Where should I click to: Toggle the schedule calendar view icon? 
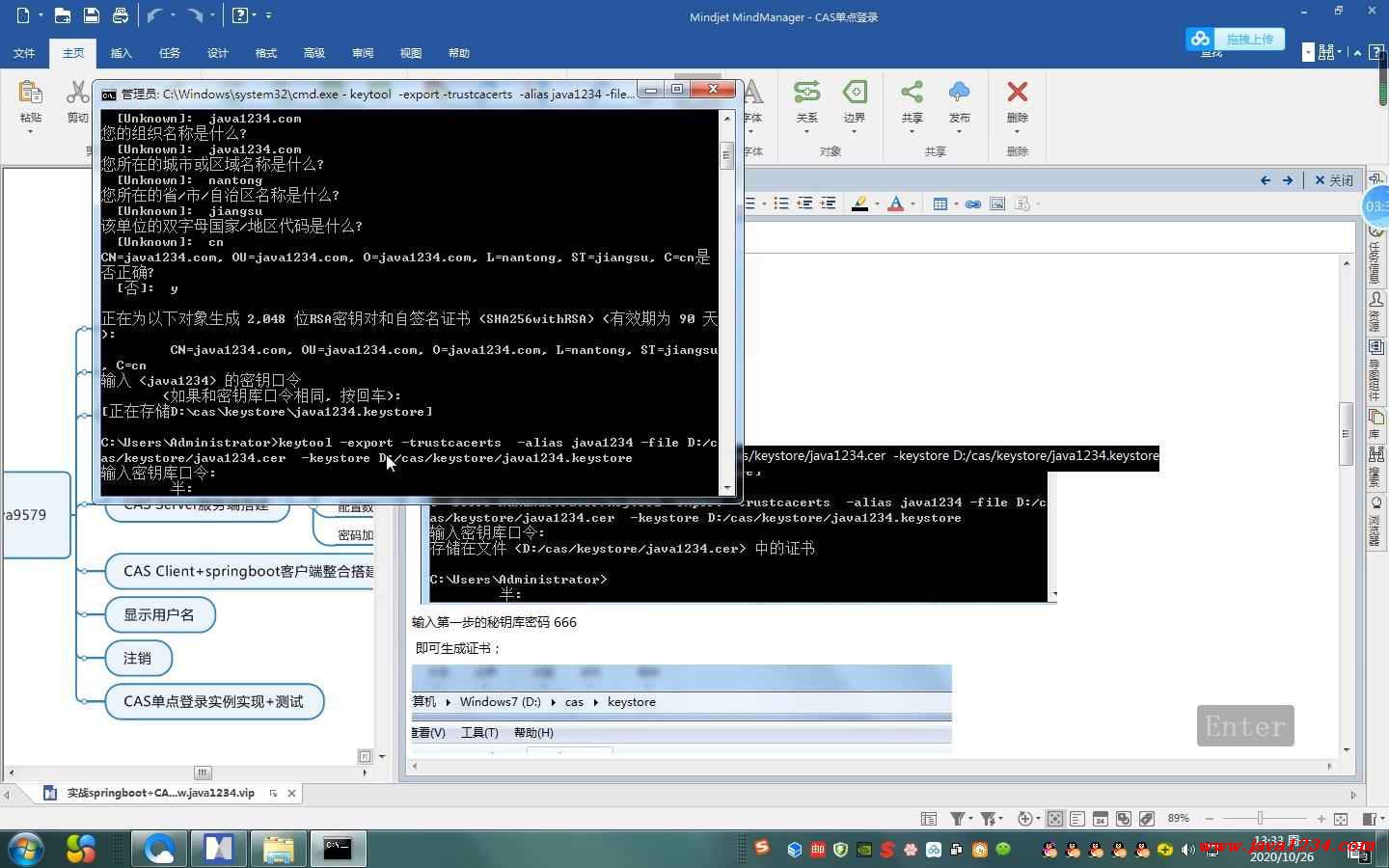coord(1101,819)
